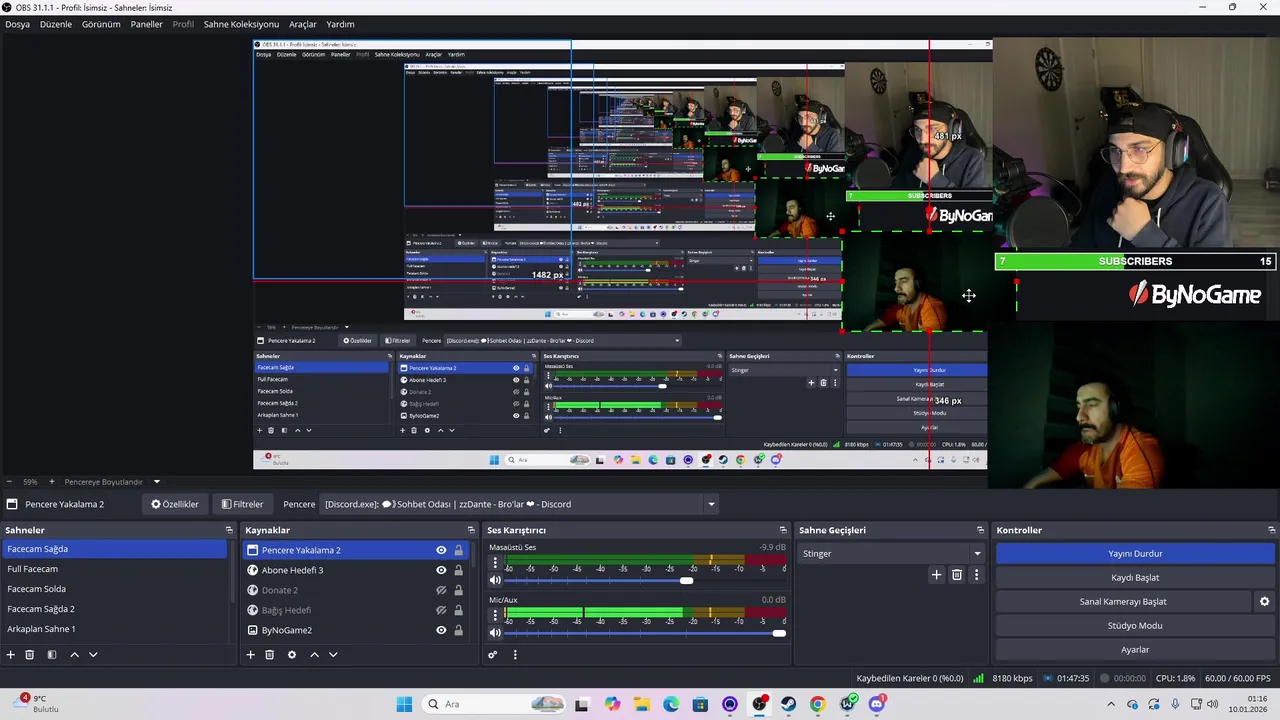
Task: Click the Windows Start button
Action: [x=404, y=704]
